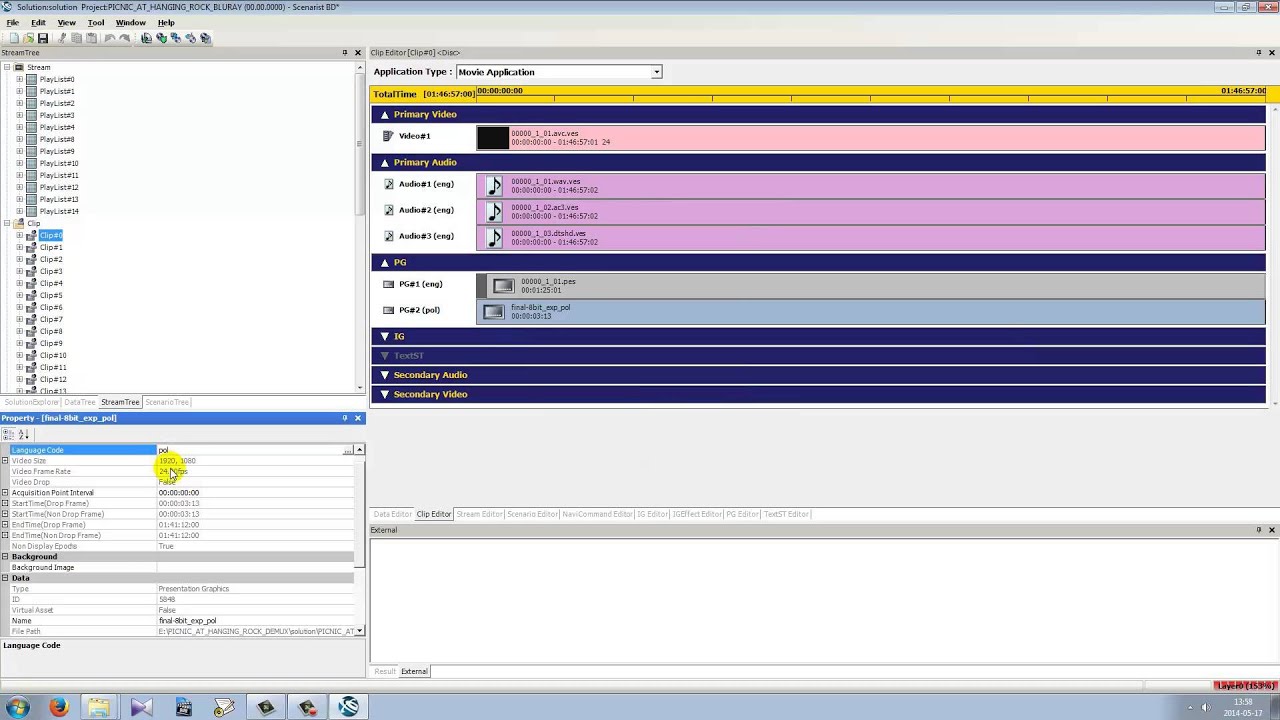The height and width of the screenshot is (720, 1280).
Task: Toggle the Audio#3 (eng) track checkbox
Action: (389, 236)
